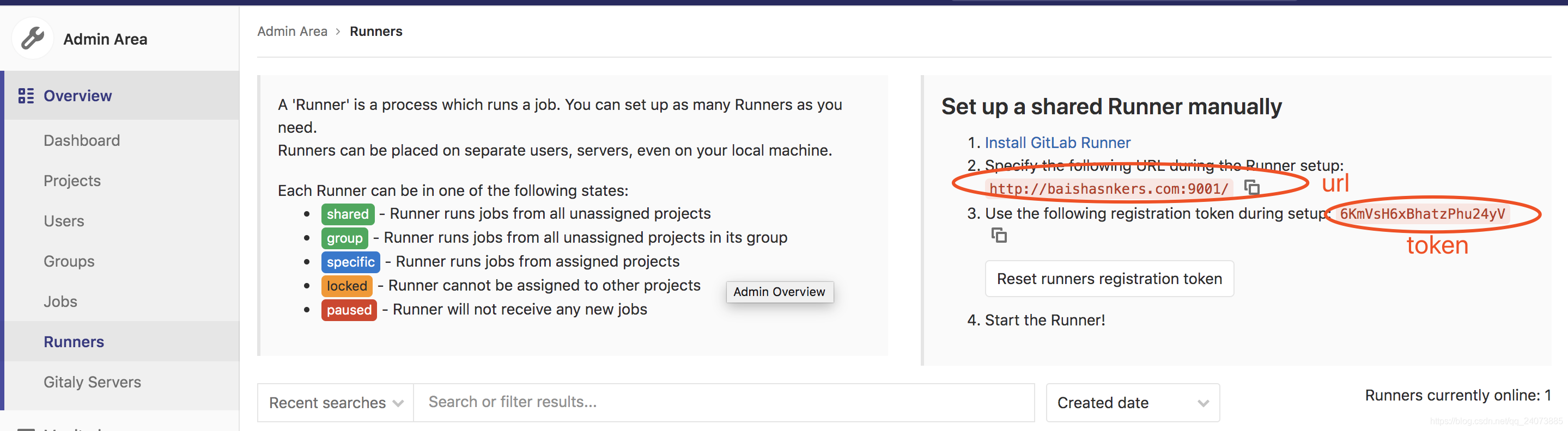Screen dimensions: 1568x431
Task: Click the green shared state badge
Action: pyautogui.click(x=348, y=214)
